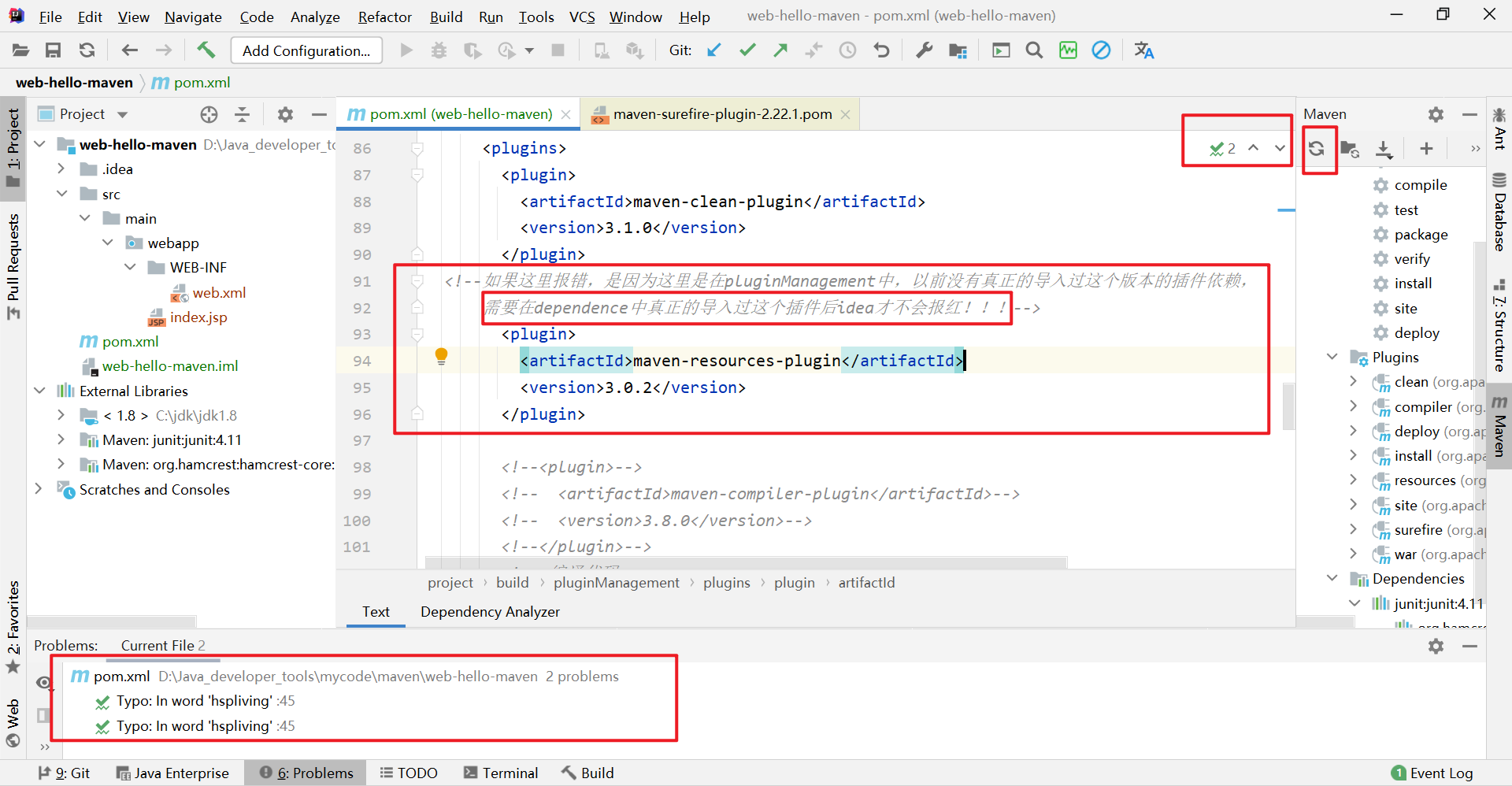Click the Navigate Back arrow in toolbar
1512x786 pixels.
130,50
